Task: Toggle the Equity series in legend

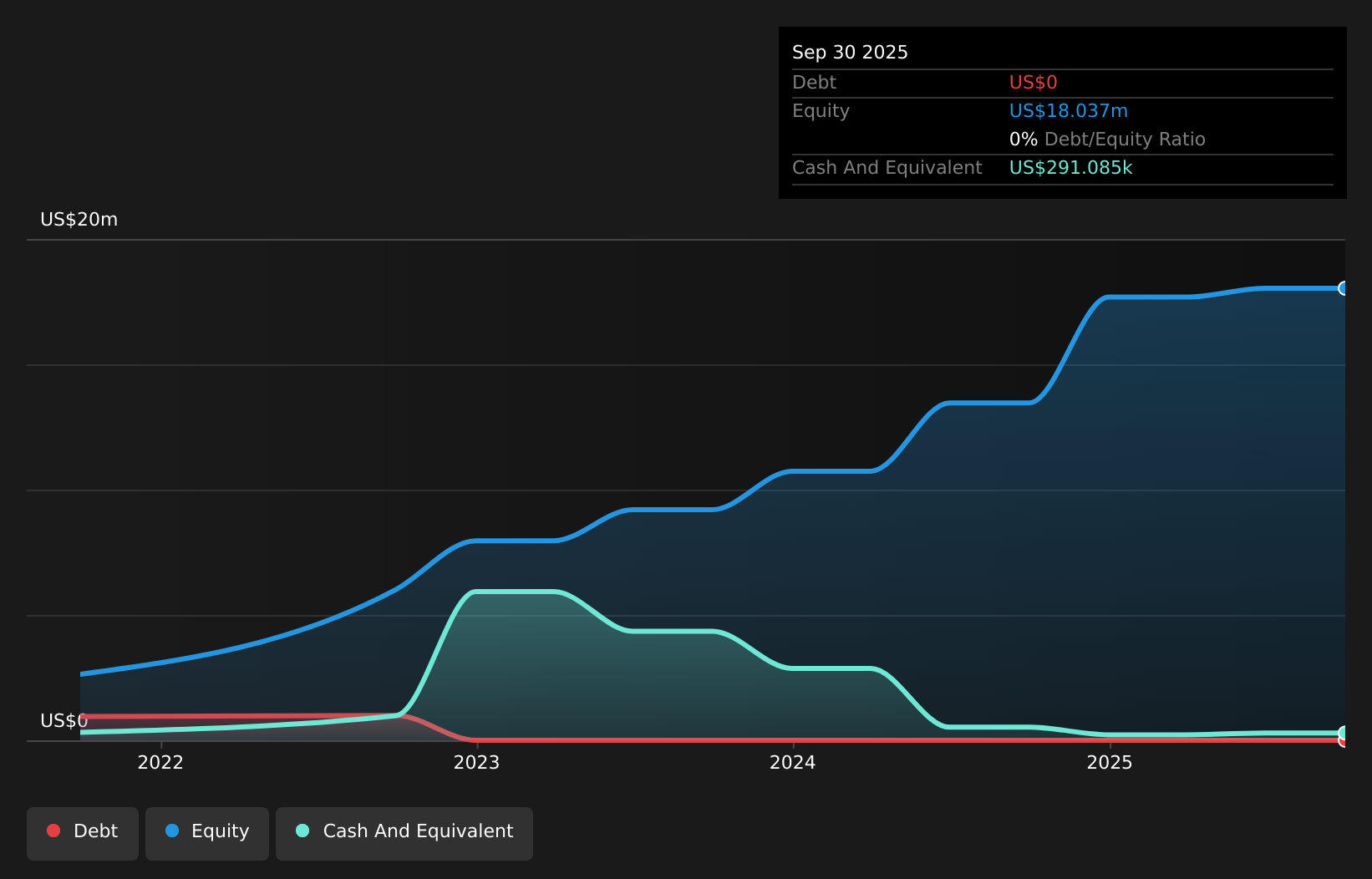Action: tap(207, 833)
